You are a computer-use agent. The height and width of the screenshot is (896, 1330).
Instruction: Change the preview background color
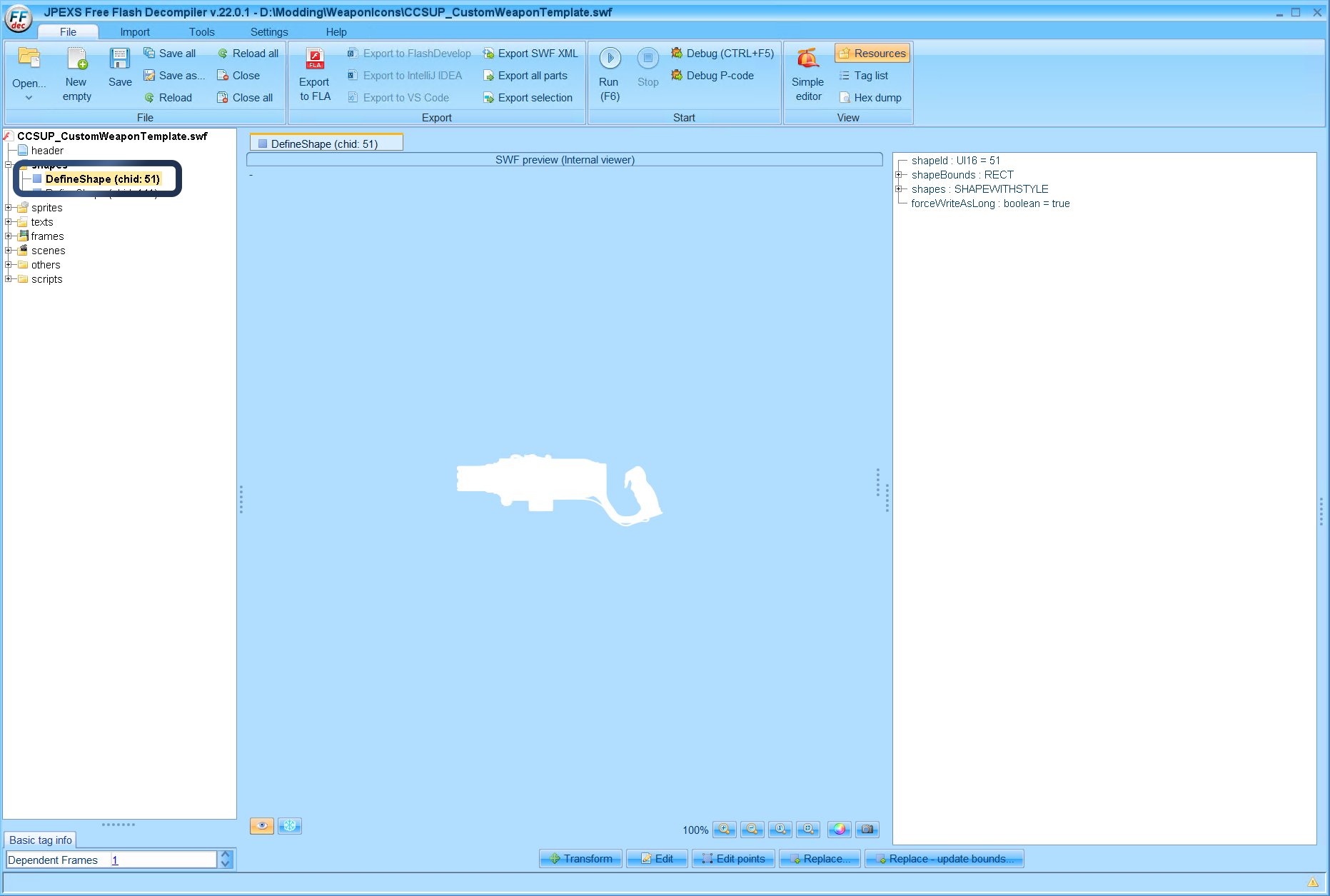(839, 829)
